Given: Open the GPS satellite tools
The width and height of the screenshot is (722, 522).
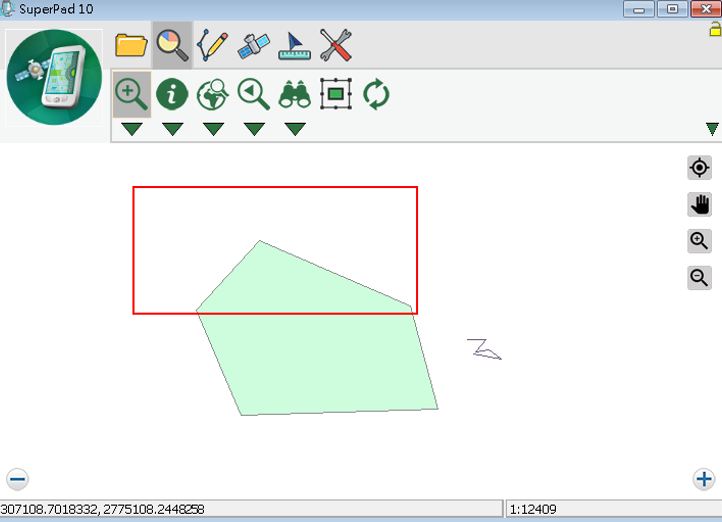Looking at the screenshot, I should (253, 45).
